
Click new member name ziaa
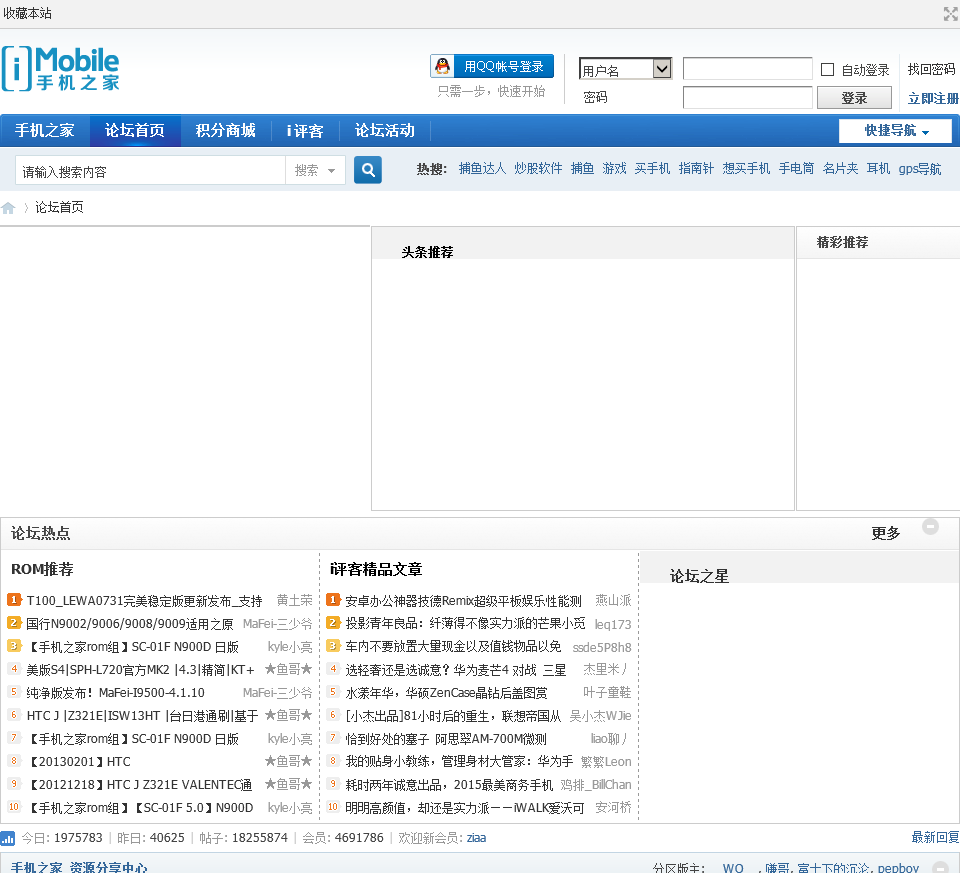pyautogui.click(x=476, y=837)
